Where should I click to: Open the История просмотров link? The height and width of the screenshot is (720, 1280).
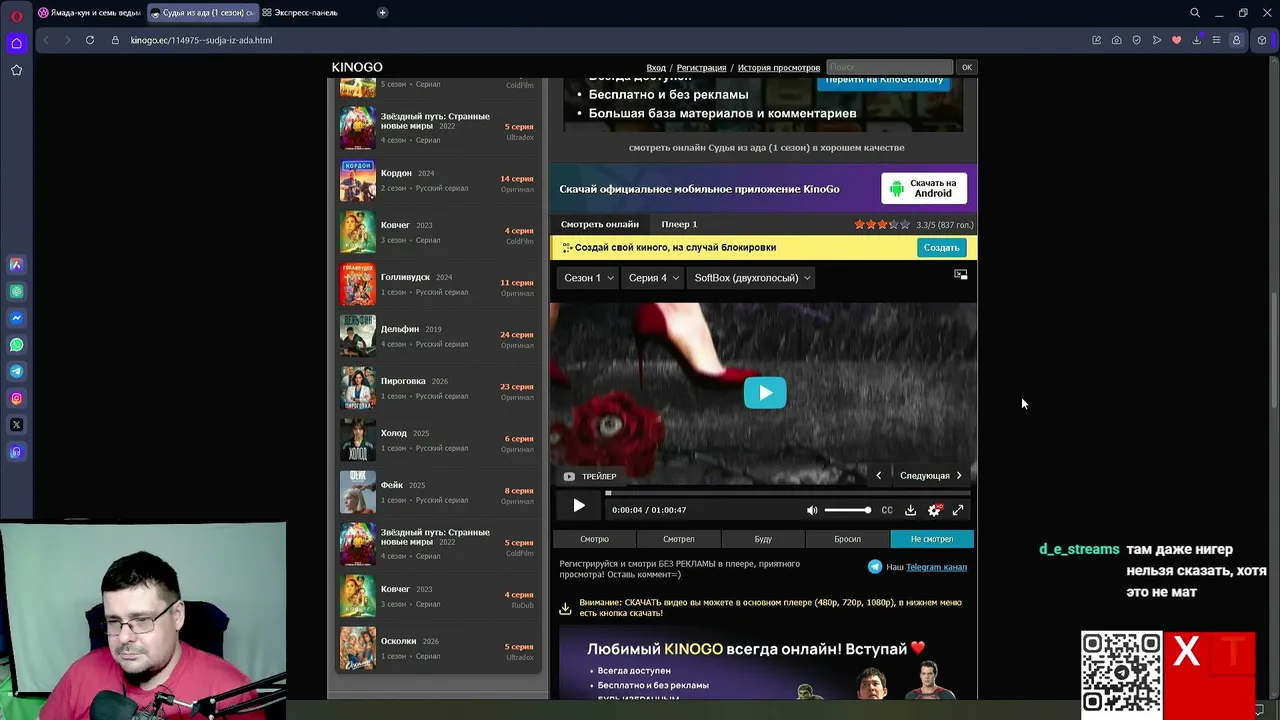pos(779,68)
